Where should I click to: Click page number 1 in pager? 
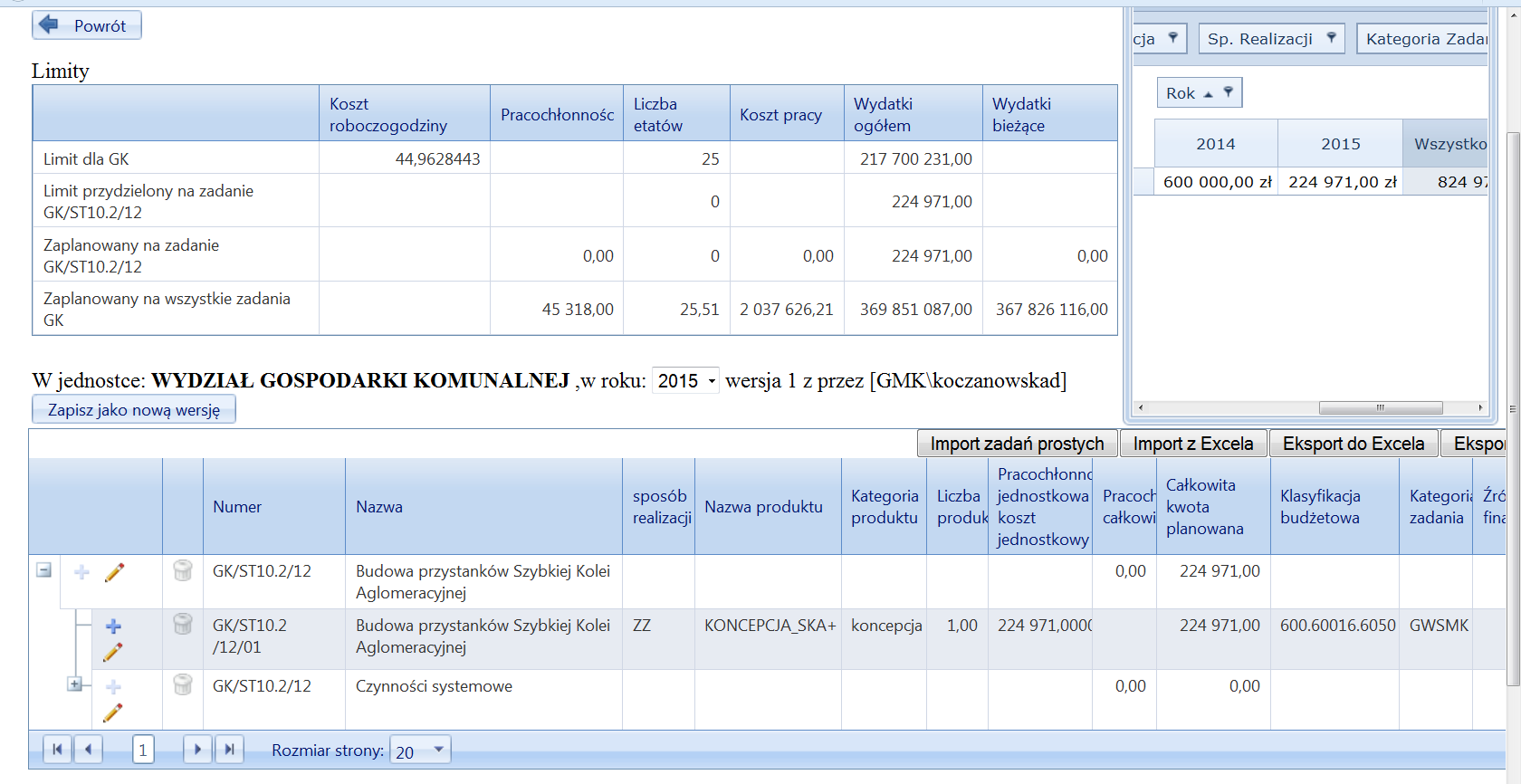143,751
